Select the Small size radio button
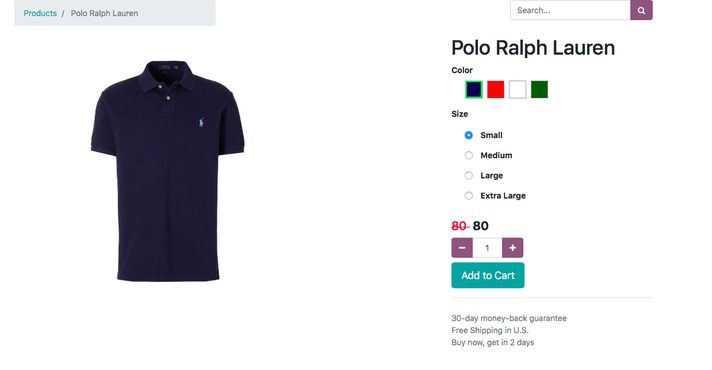Screen dimensions: 712x370 pos(469,135)
